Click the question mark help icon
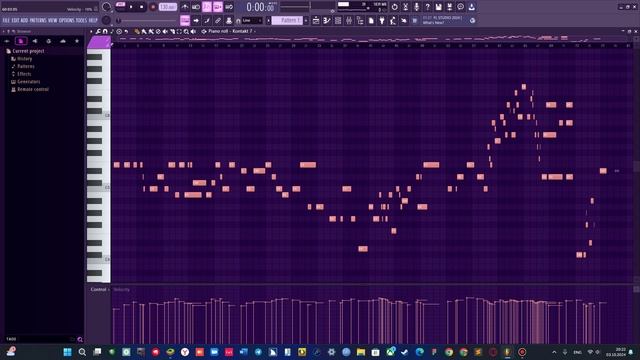Viewport: 640px width, 360px height. 427,7
